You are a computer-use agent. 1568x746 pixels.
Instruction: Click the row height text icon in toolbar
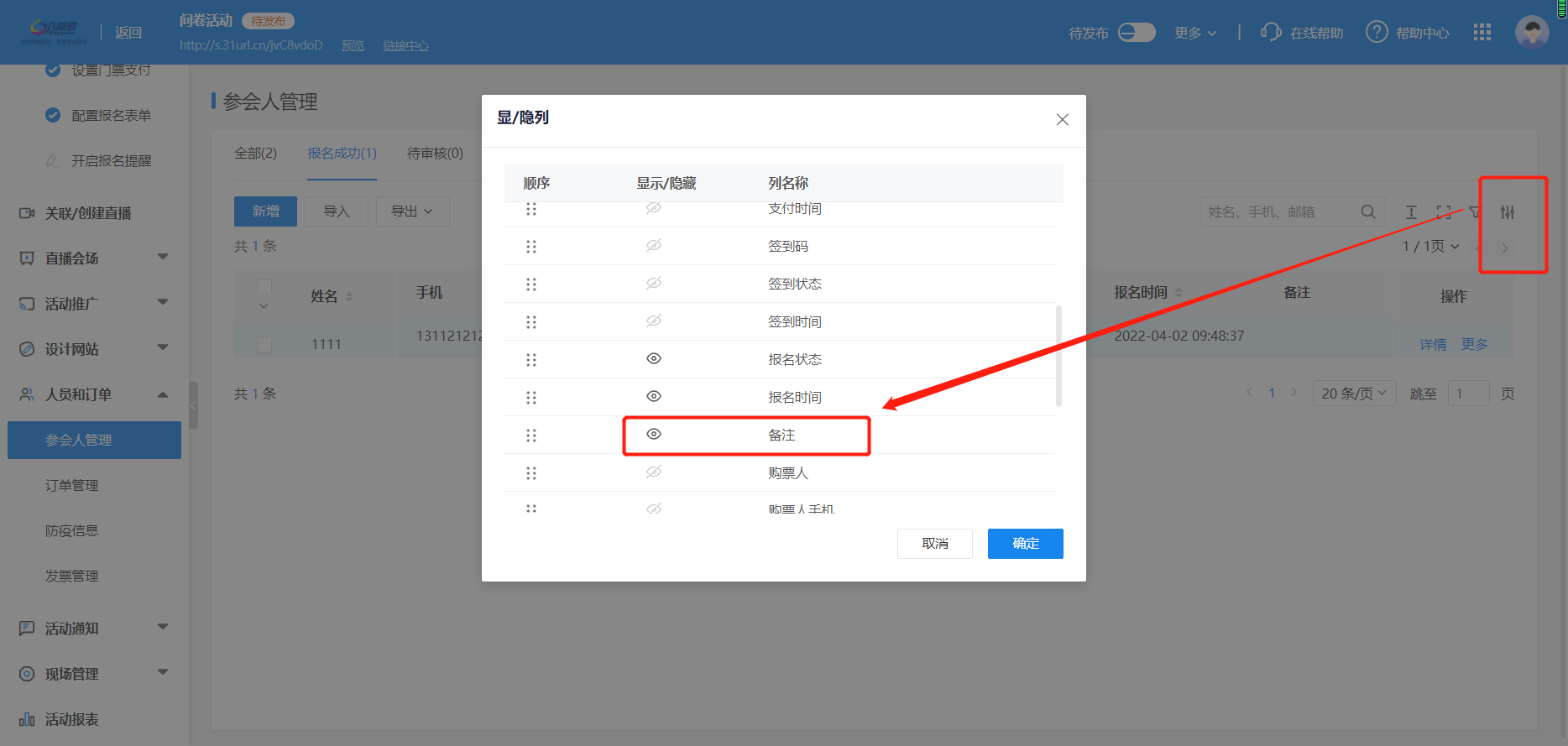point(1411,212)
